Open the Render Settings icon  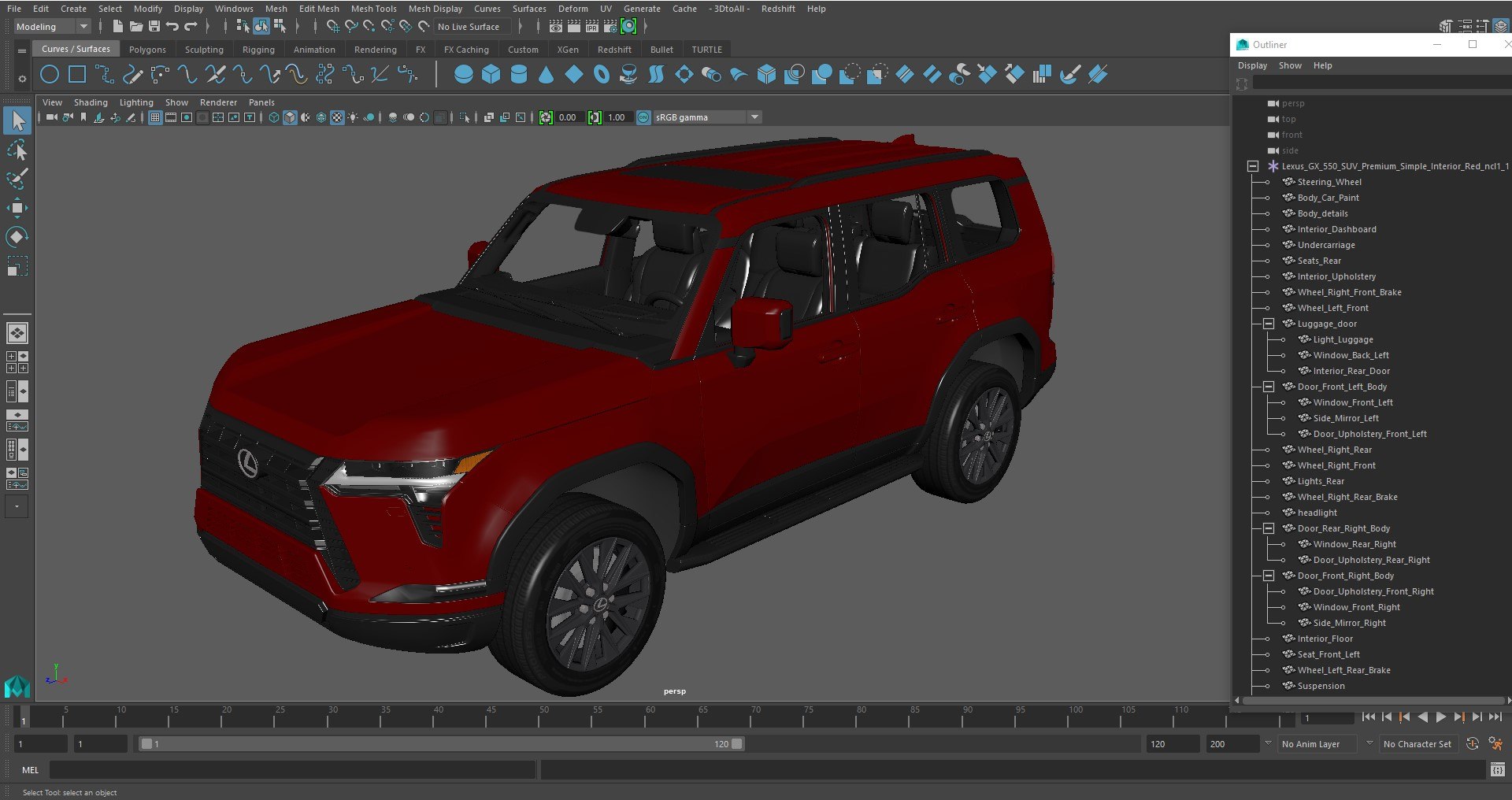[610, 27]
